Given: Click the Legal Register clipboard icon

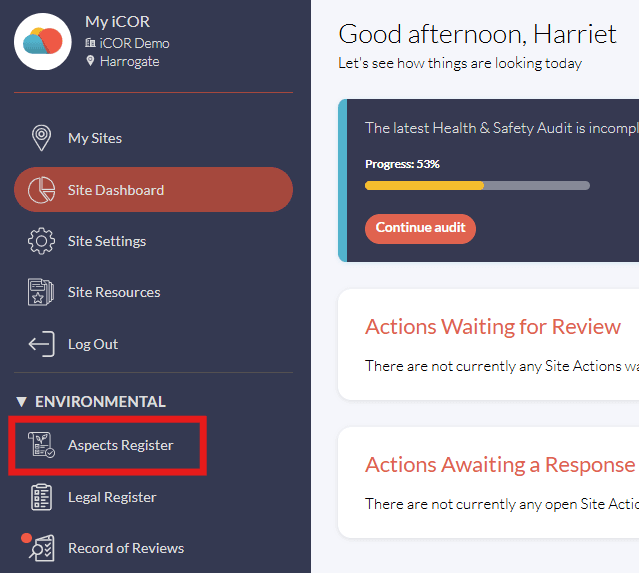Looking at the screenshot, I should pyautogui.click(x=41, y=497).
